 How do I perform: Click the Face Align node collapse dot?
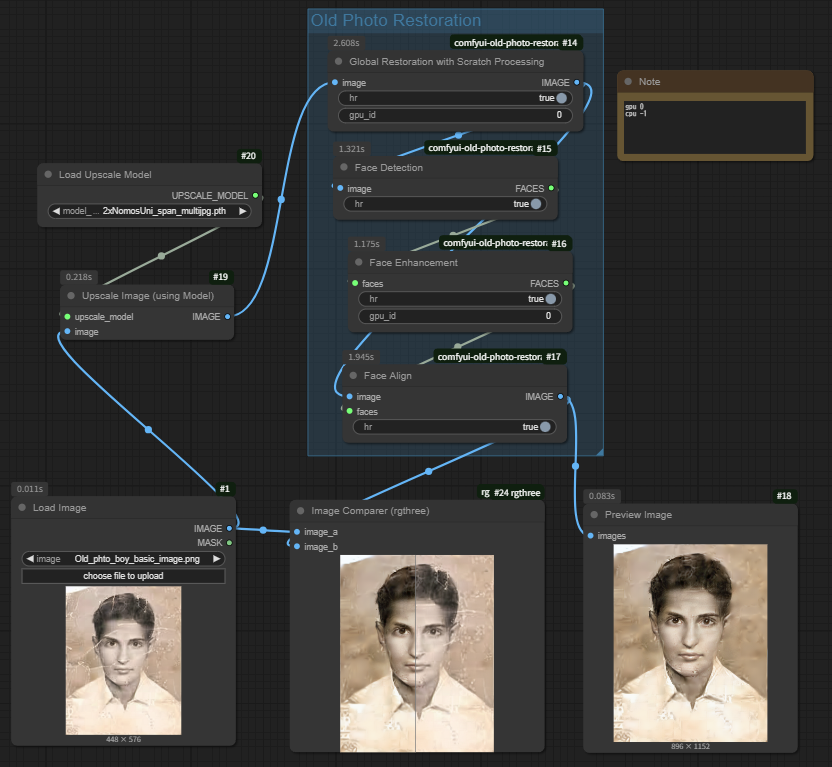pos(353,376)
